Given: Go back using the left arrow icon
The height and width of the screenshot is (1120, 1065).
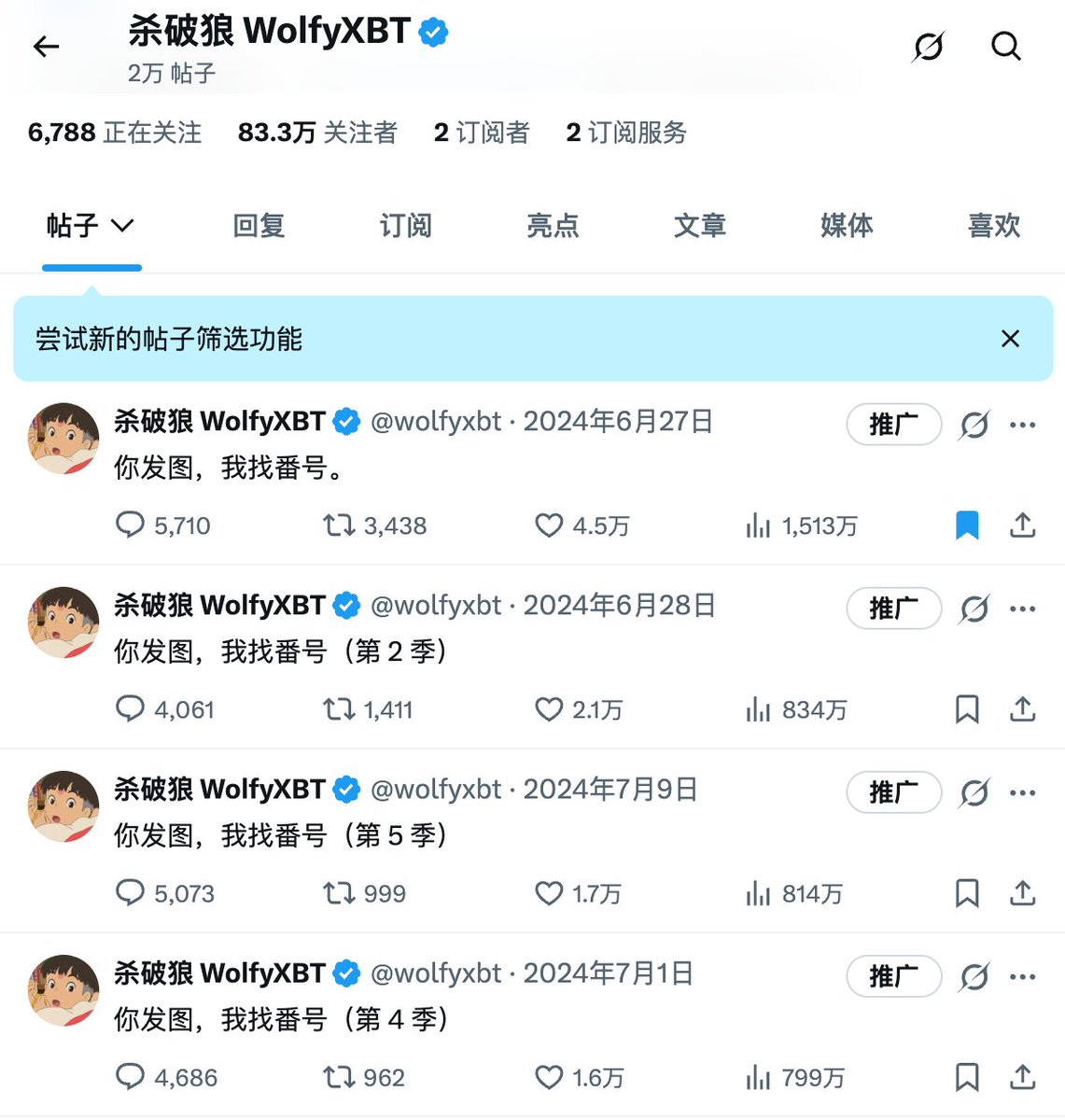Looking at the screenshot, I should (x=46, y=47).
